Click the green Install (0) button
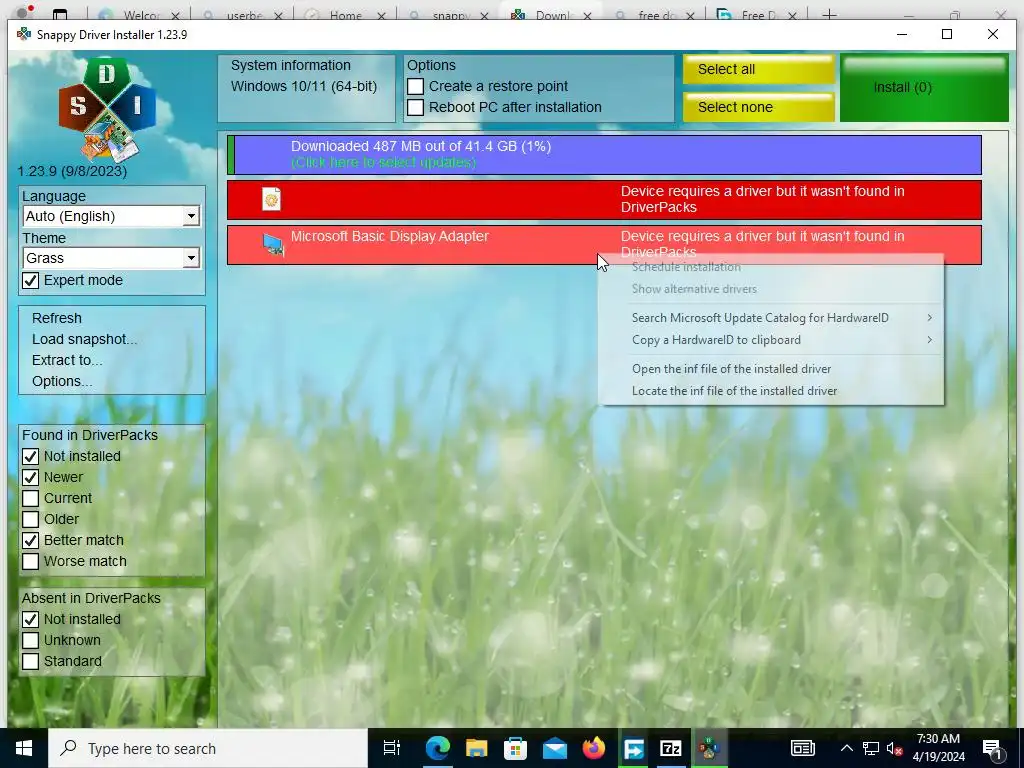1024x768 pixels. [924, 88]
